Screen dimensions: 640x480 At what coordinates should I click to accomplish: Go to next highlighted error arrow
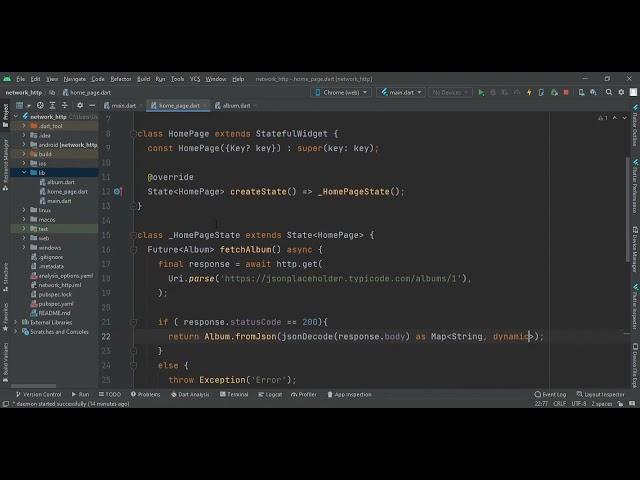pyautogui.click(x=624, y=118)
